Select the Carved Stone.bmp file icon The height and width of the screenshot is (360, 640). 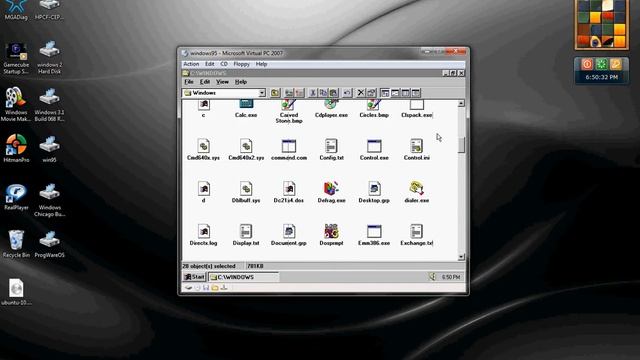tap(289, 112)
